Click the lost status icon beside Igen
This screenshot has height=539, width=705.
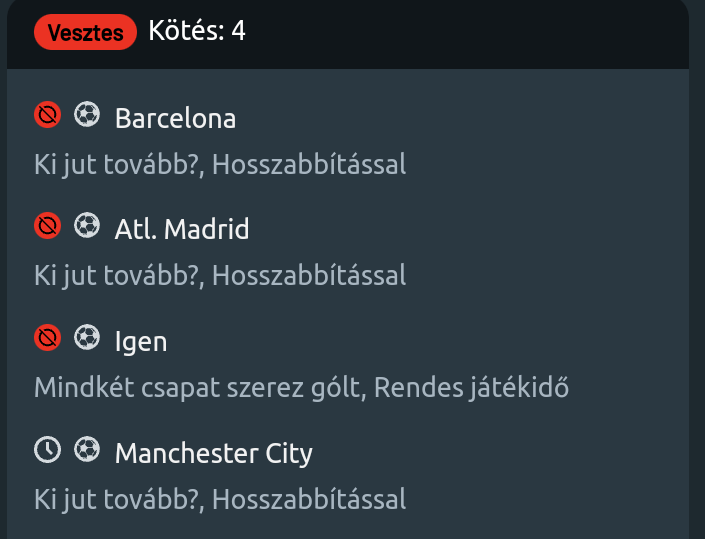[x=47, y=339]
